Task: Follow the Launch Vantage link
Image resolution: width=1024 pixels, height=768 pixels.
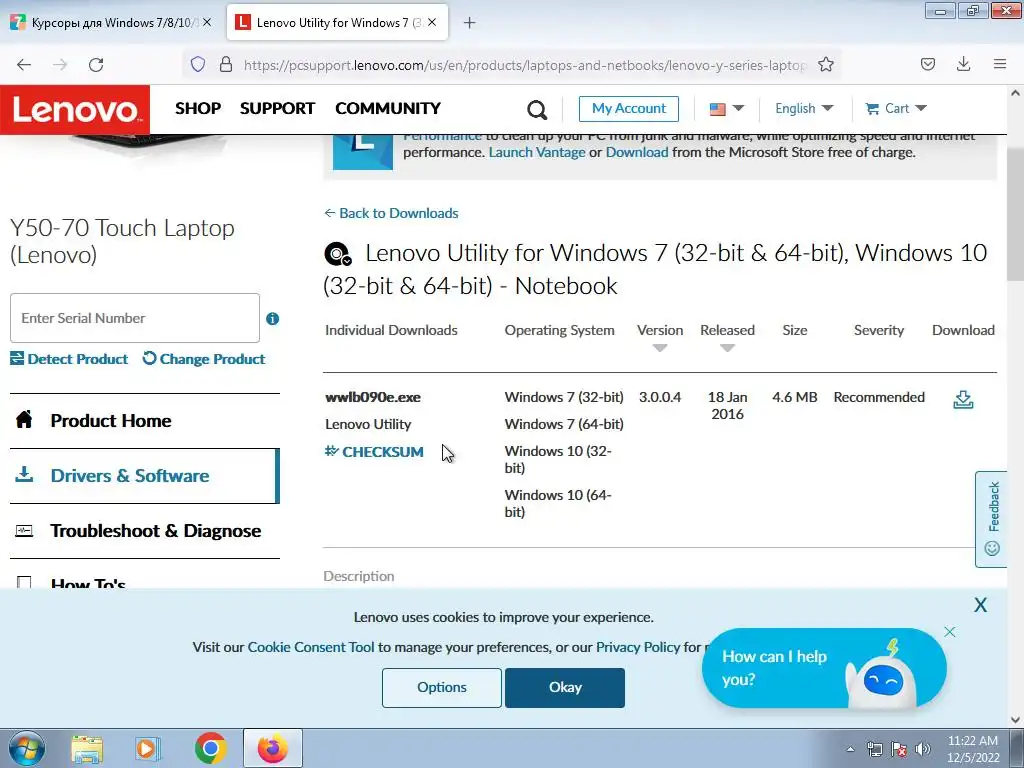Action: click(537, 152)
